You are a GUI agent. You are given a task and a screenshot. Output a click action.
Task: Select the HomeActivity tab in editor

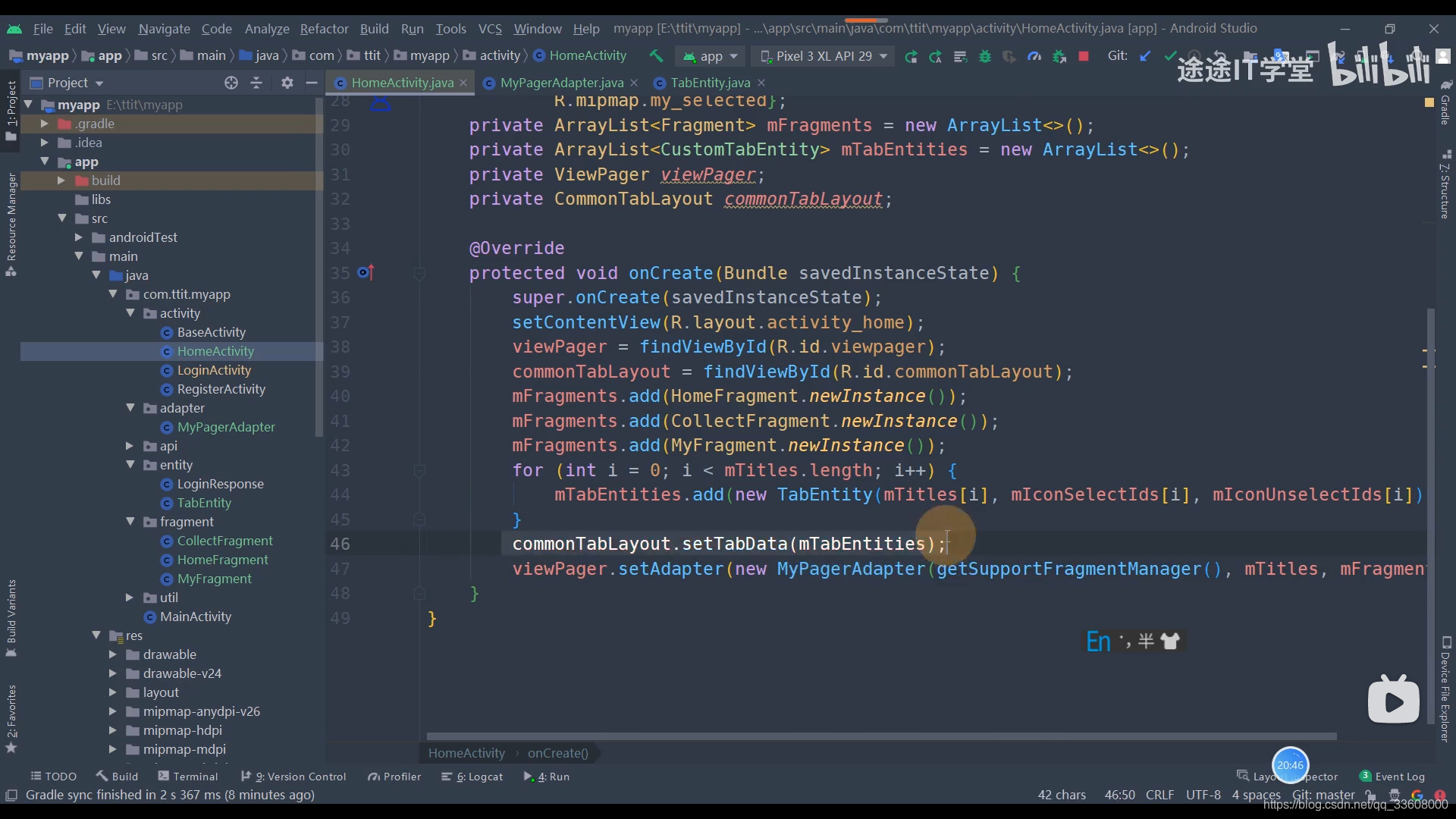[x=400, y=82]
